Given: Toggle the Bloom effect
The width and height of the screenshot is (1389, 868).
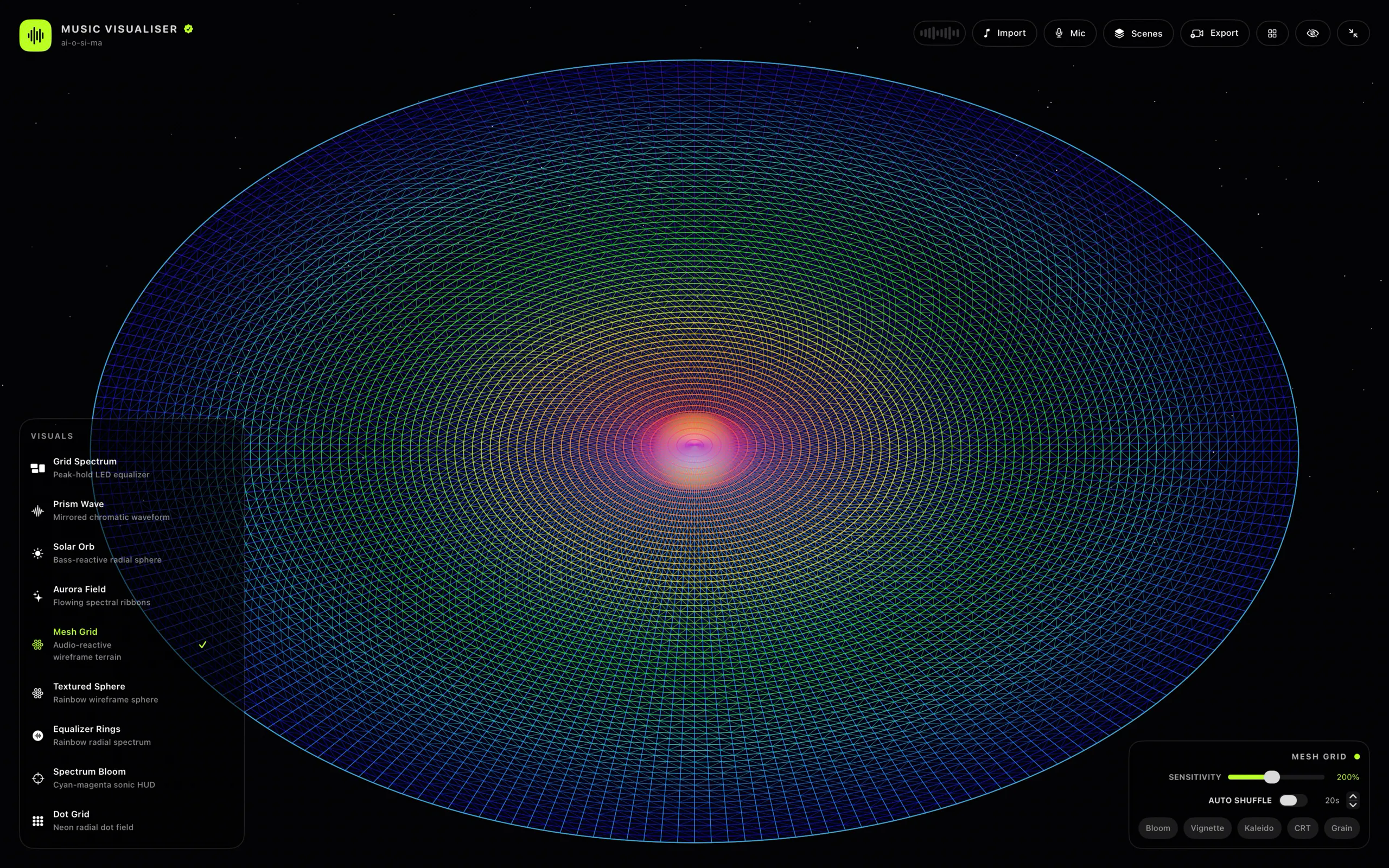Looking at the screenshot, I should [1157, 828].
